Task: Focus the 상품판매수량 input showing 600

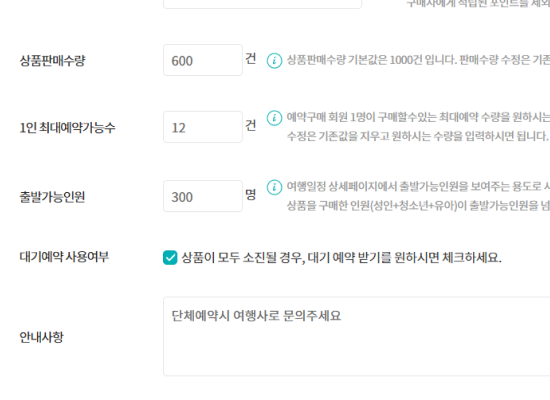Action: coord(203,60)
